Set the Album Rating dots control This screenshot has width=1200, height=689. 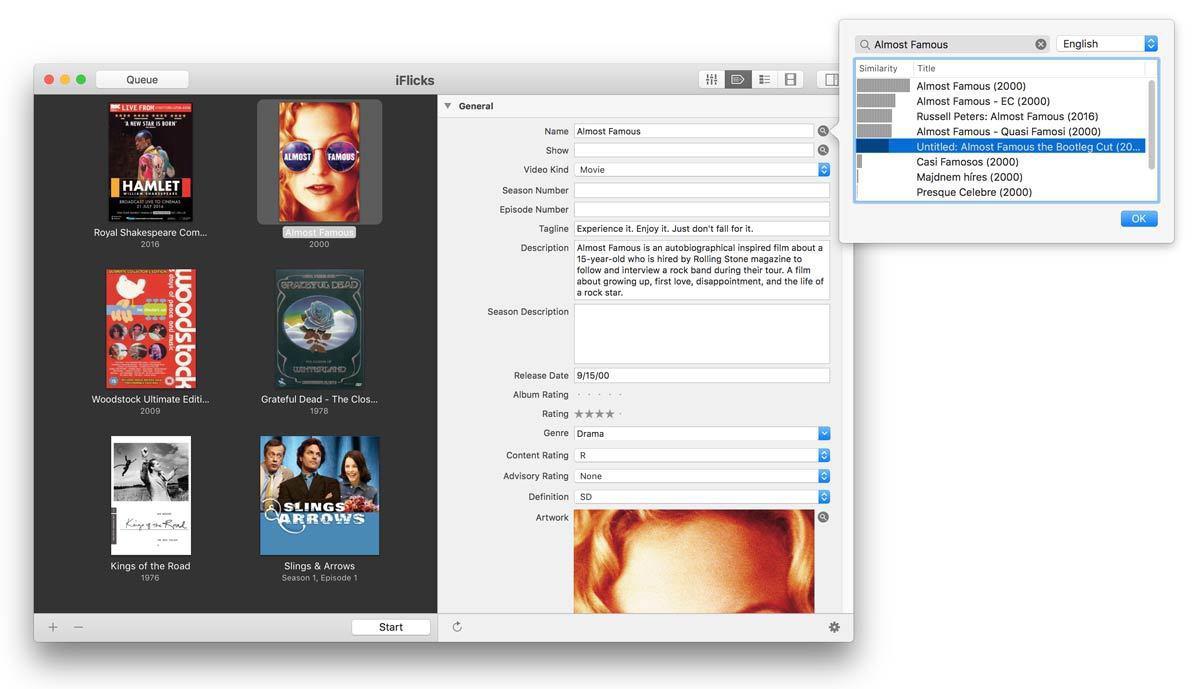point(597,395)
